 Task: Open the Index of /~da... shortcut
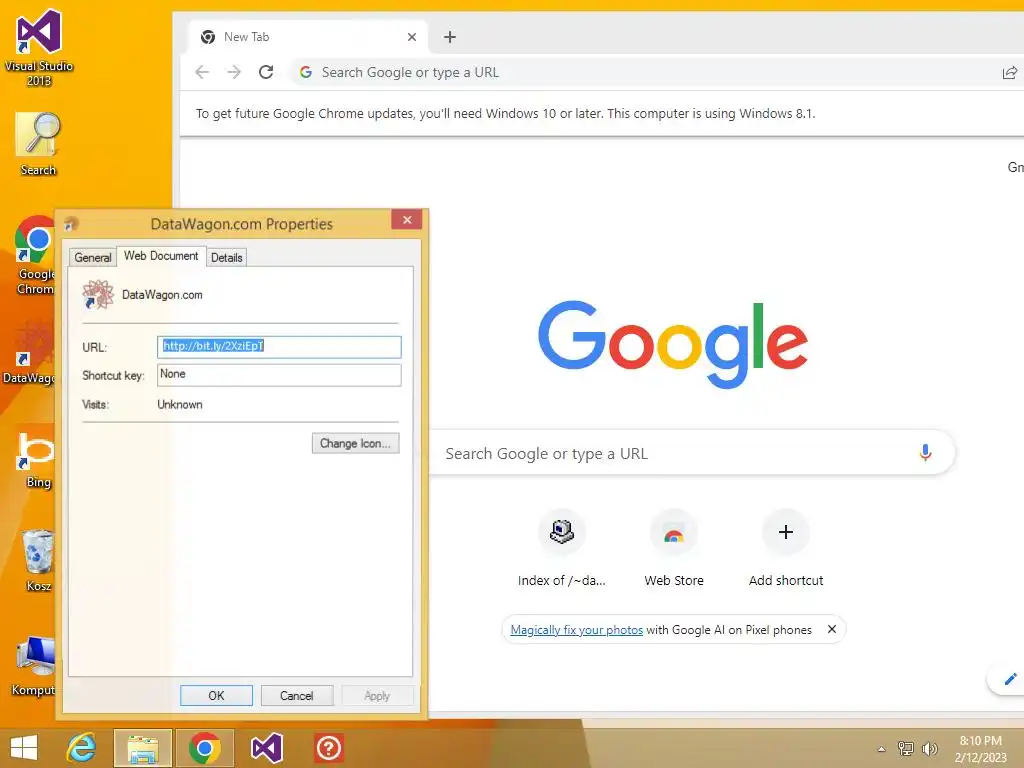(x=562, y=549)
